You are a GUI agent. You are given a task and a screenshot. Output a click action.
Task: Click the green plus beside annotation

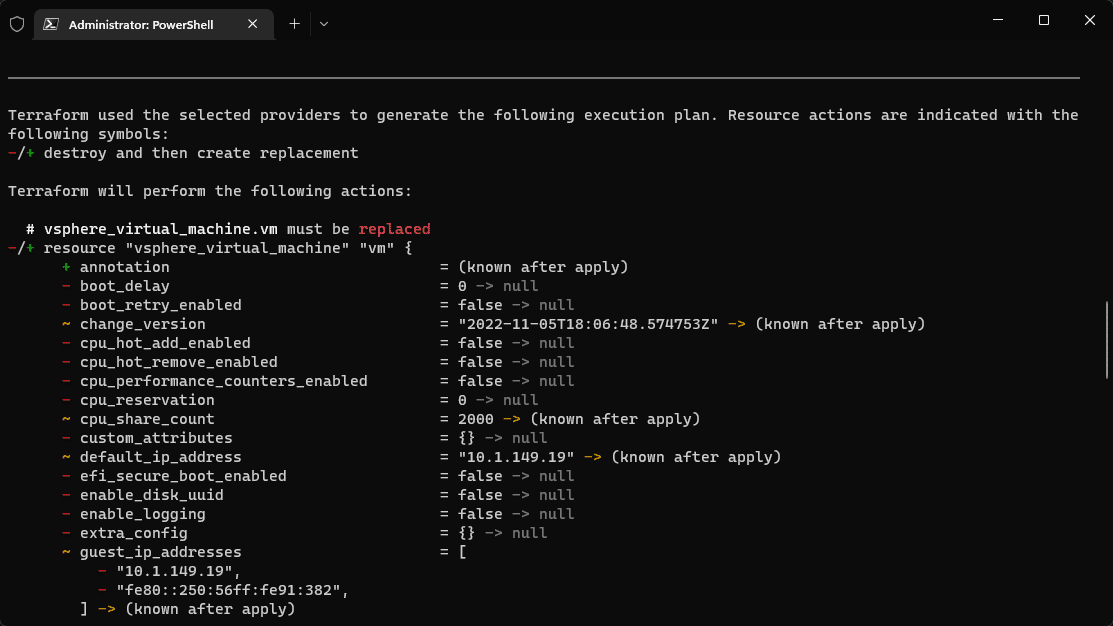pyautogui.click(x=66, y=267)
